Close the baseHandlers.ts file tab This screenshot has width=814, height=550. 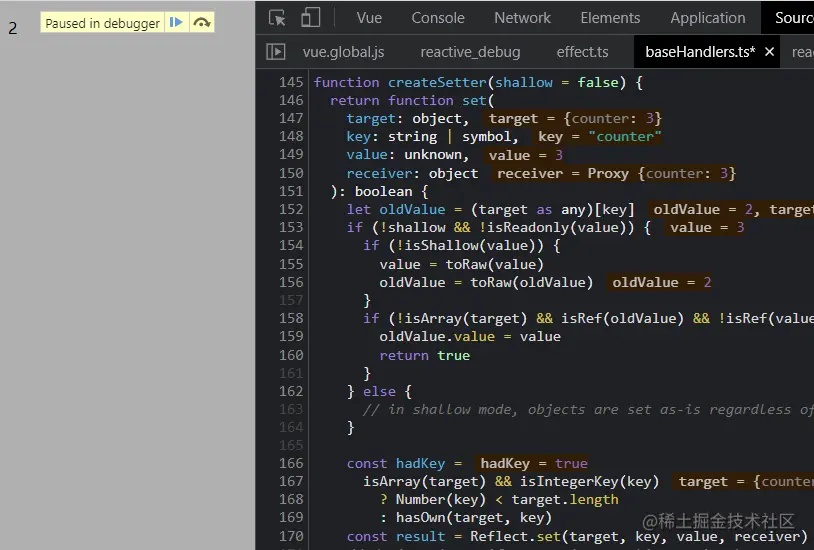tap(769, 51)
